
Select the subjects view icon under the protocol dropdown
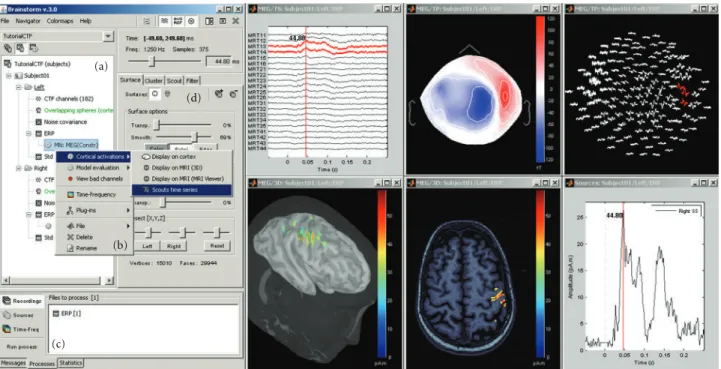[8, 48]
